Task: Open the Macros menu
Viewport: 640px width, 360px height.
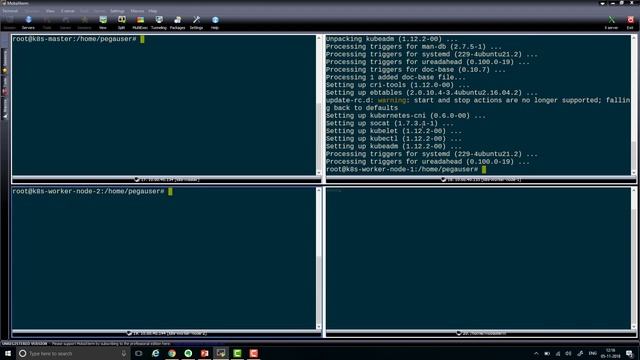Action: (x=138, y=11)
